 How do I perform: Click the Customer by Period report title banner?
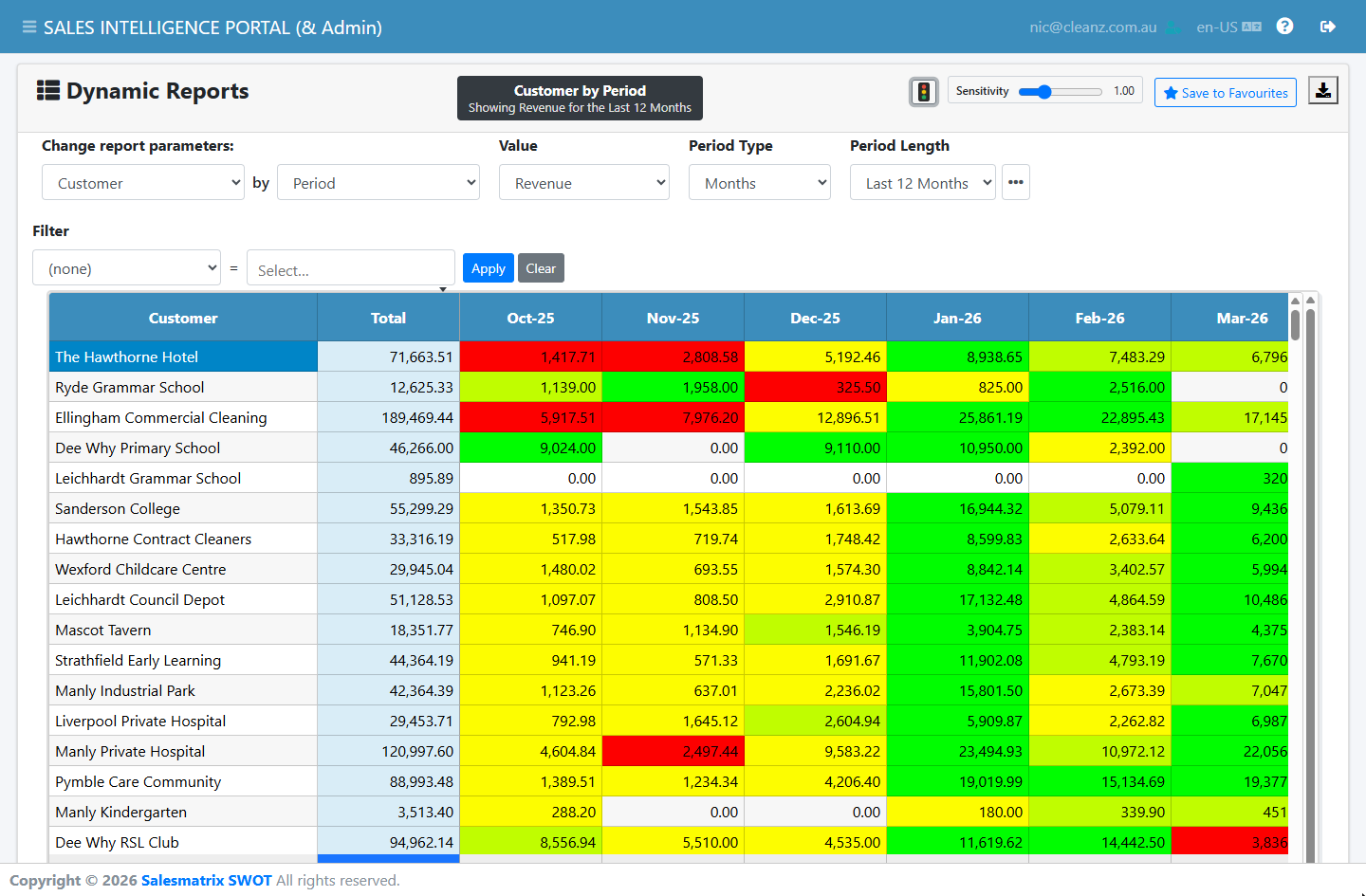point(580,98)
